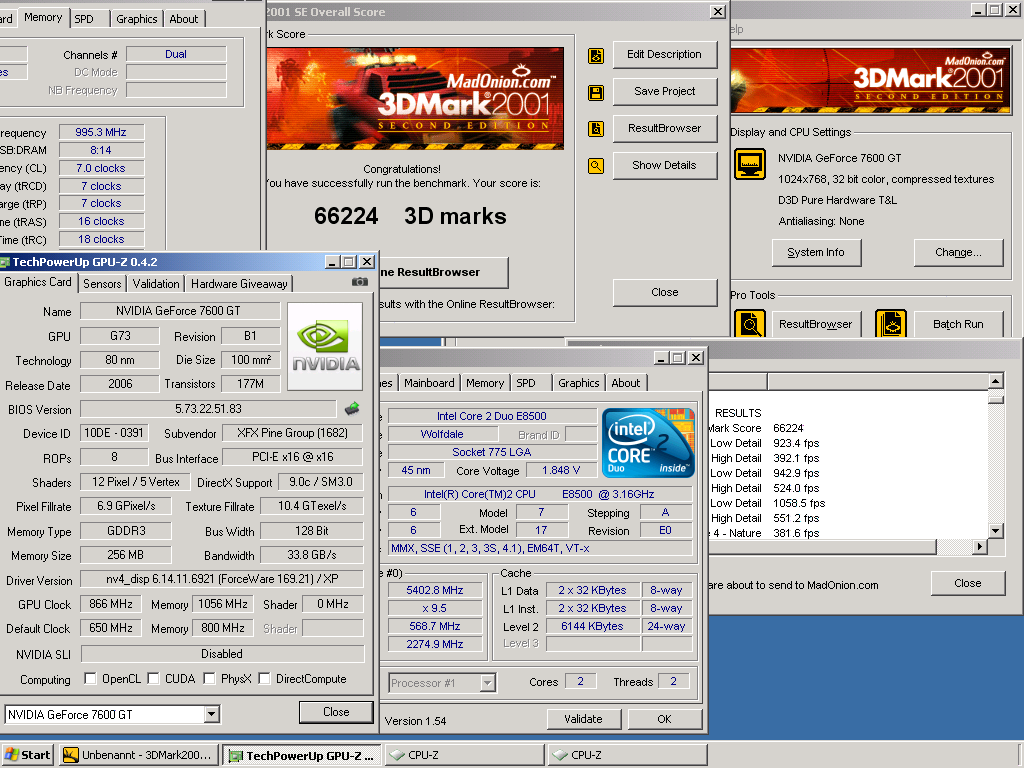Switch to the first CPU-Z taskbar item
Screen dimensions: 1024x768
pyautogui.click(x=464, y=755)
